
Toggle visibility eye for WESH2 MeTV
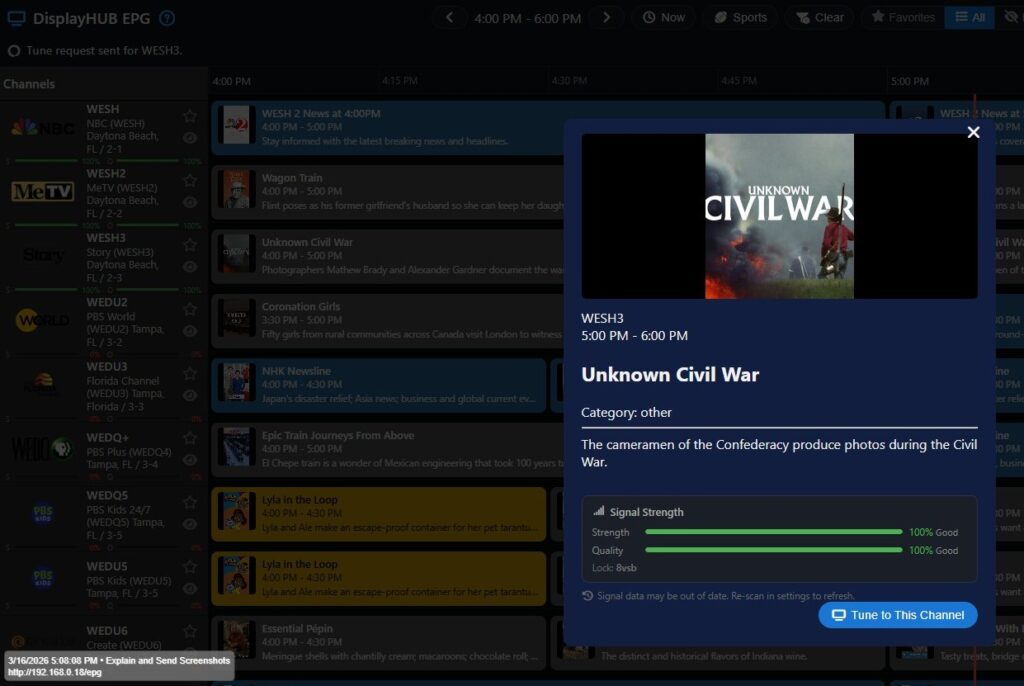190,202
